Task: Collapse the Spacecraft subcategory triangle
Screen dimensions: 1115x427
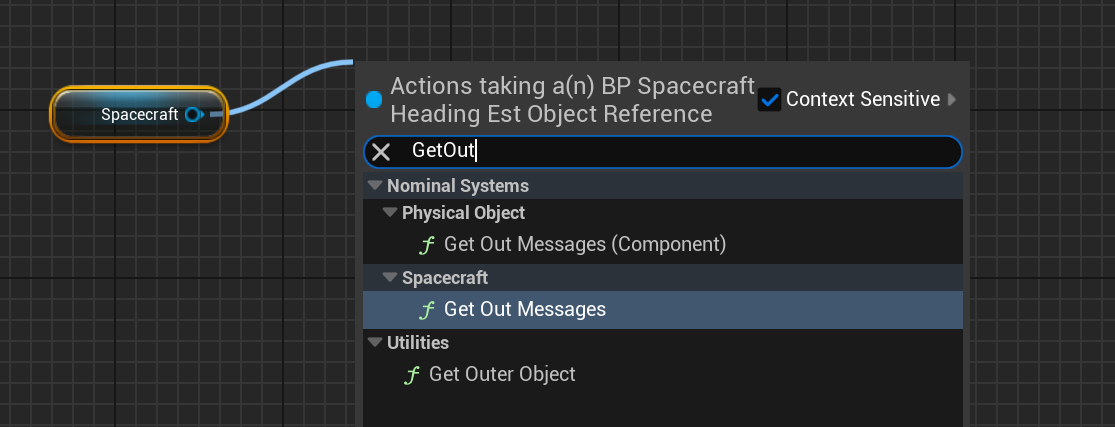Action: tap(390, 277)
